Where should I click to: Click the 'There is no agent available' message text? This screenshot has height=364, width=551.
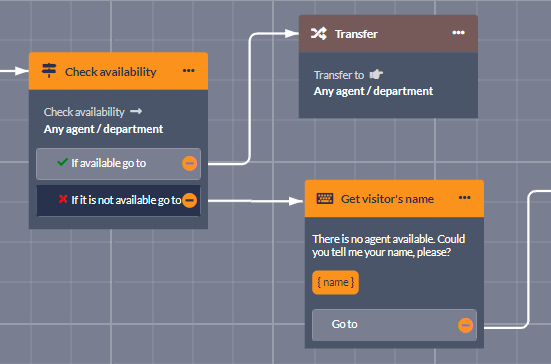pyautogui.click(x=389, y=245)
